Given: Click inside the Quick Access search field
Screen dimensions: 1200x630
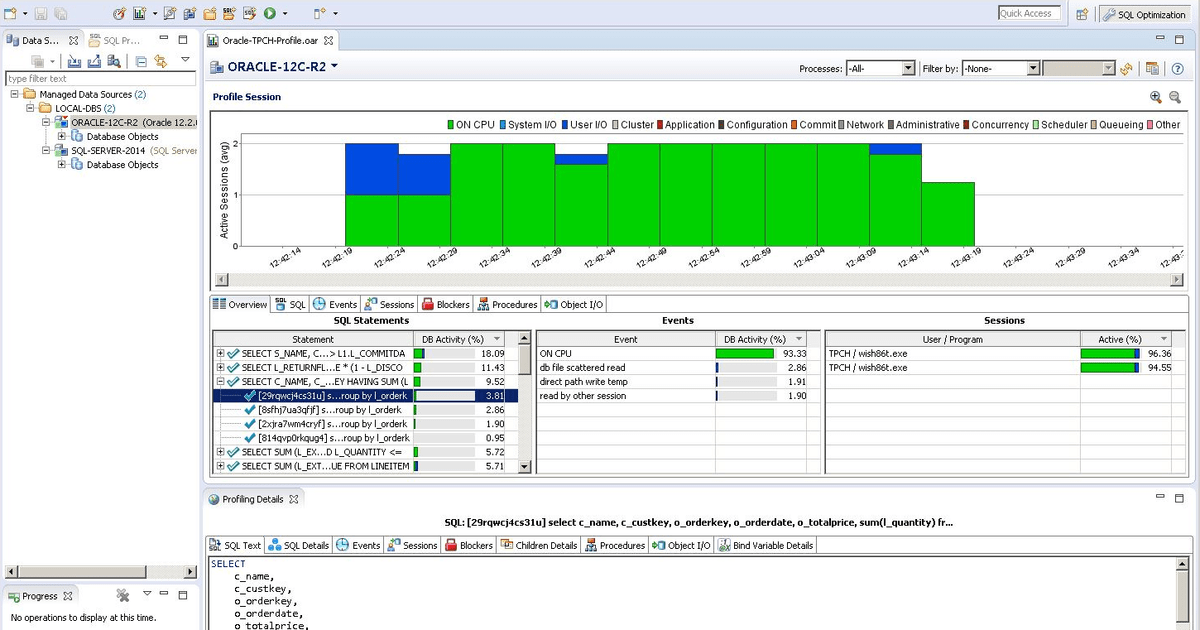Looking at the screenshot, I should [1028, 13].
